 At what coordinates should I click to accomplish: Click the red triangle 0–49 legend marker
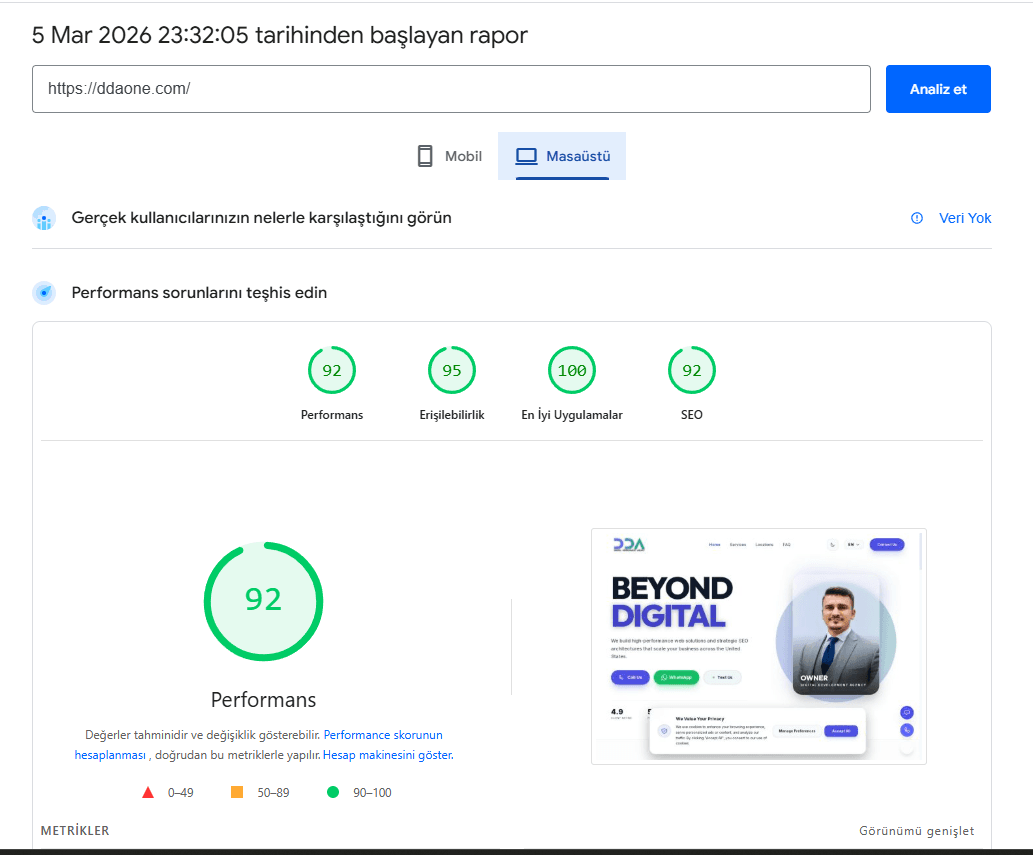(148, 792)
